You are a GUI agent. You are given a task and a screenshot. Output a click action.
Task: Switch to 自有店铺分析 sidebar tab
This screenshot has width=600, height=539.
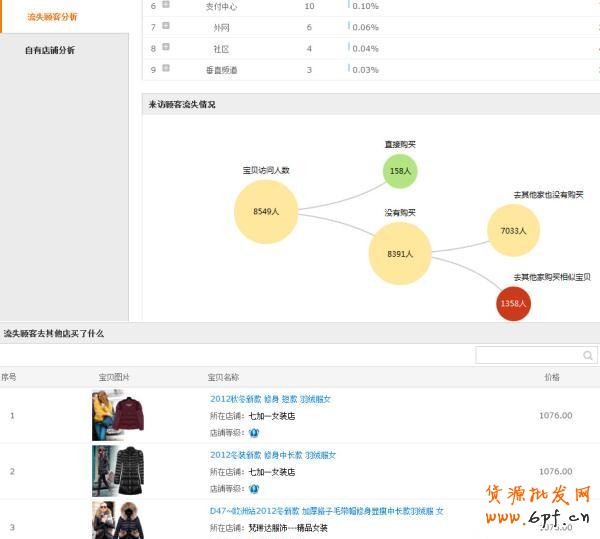(x=50, y=50)
